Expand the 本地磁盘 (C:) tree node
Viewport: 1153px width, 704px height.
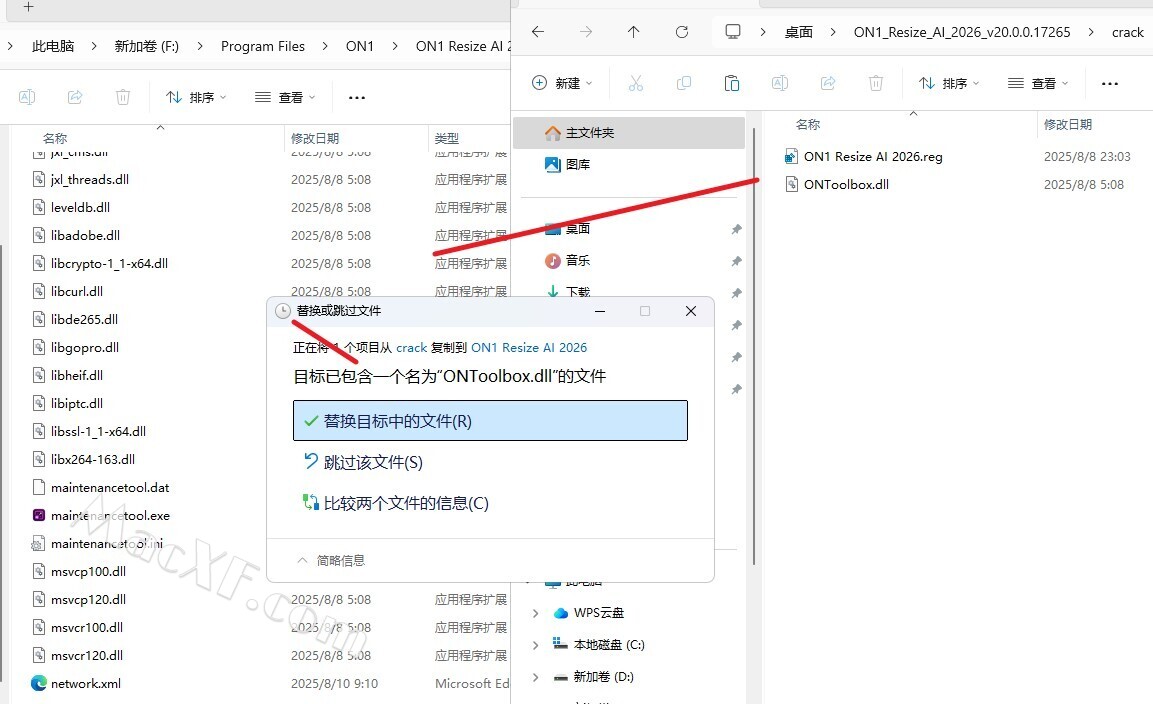535,645
